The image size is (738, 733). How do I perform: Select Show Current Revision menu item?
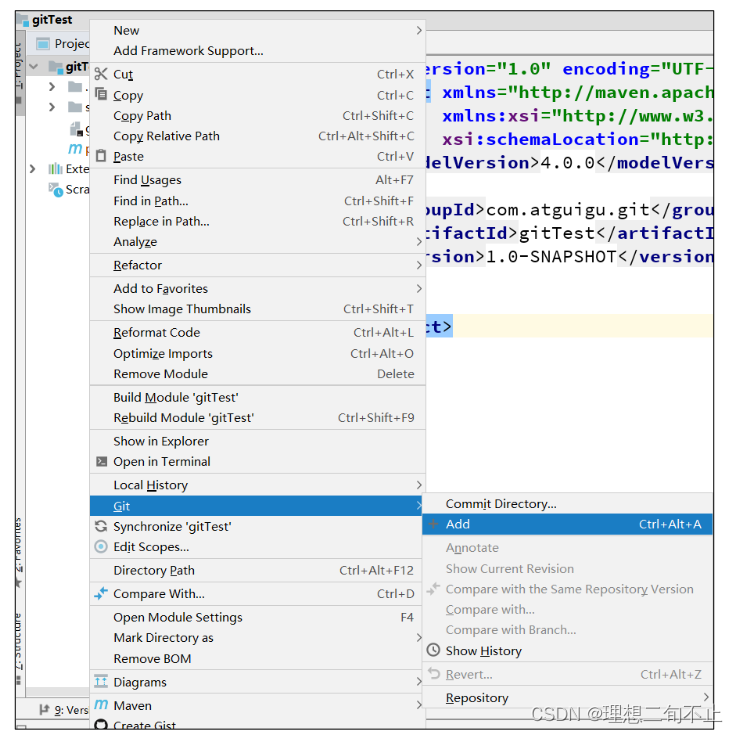click(568, 569)
